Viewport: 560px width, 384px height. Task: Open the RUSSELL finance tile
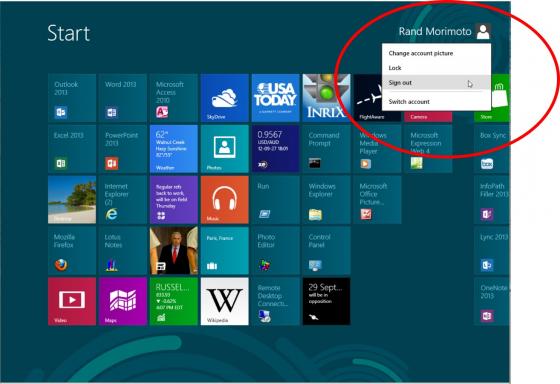[174, 301]
